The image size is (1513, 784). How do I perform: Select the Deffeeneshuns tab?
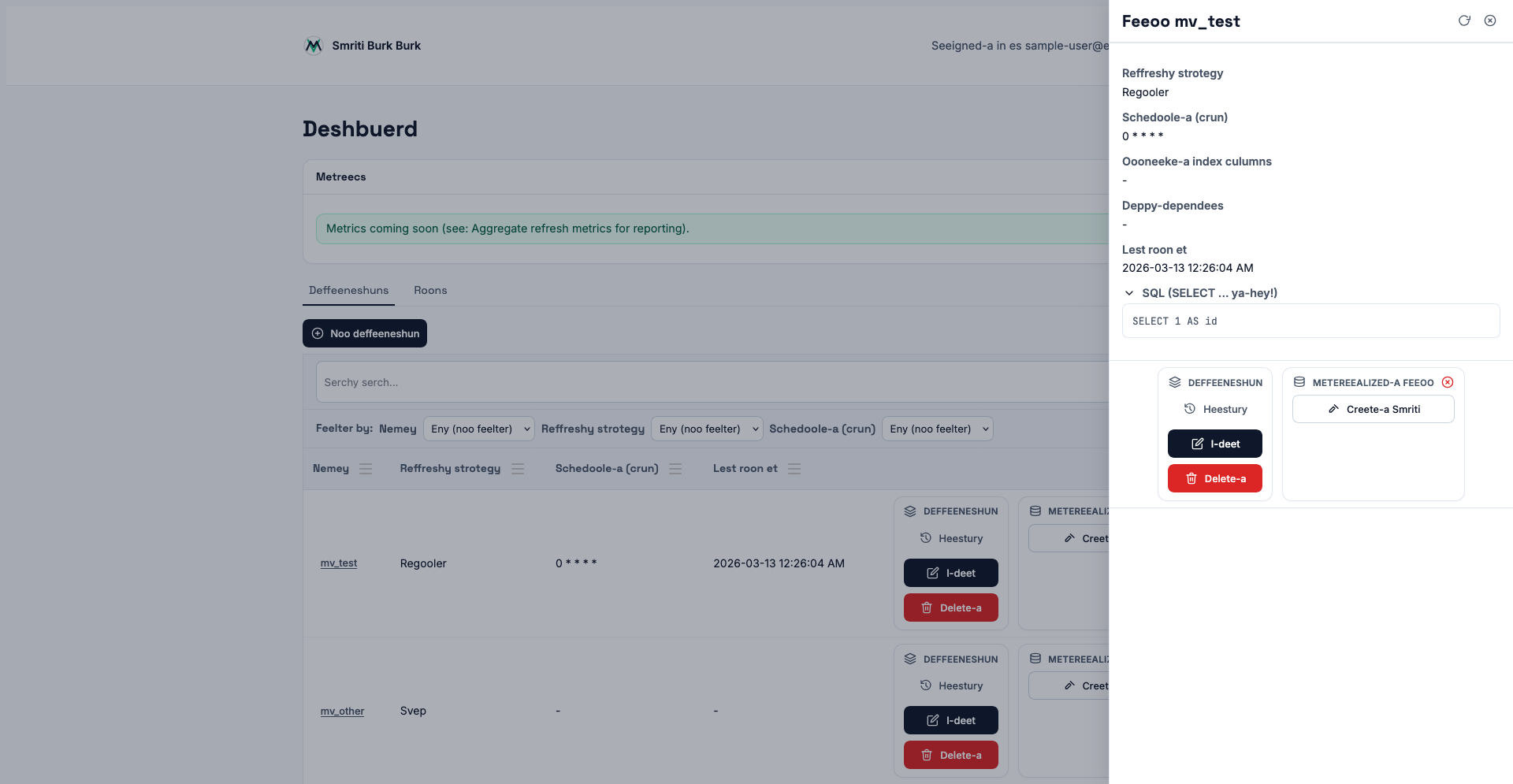pyautogui.click(x=348, y=291)
